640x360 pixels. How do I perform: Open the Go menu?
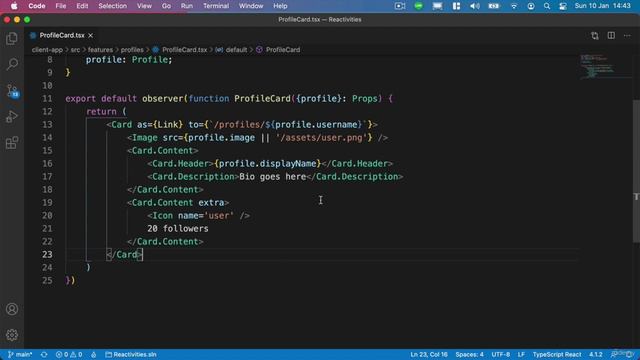166,6
